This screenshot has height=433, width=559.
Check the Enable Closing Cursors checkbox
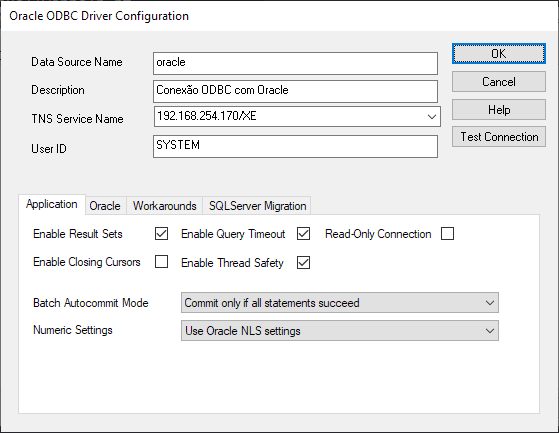161,262
